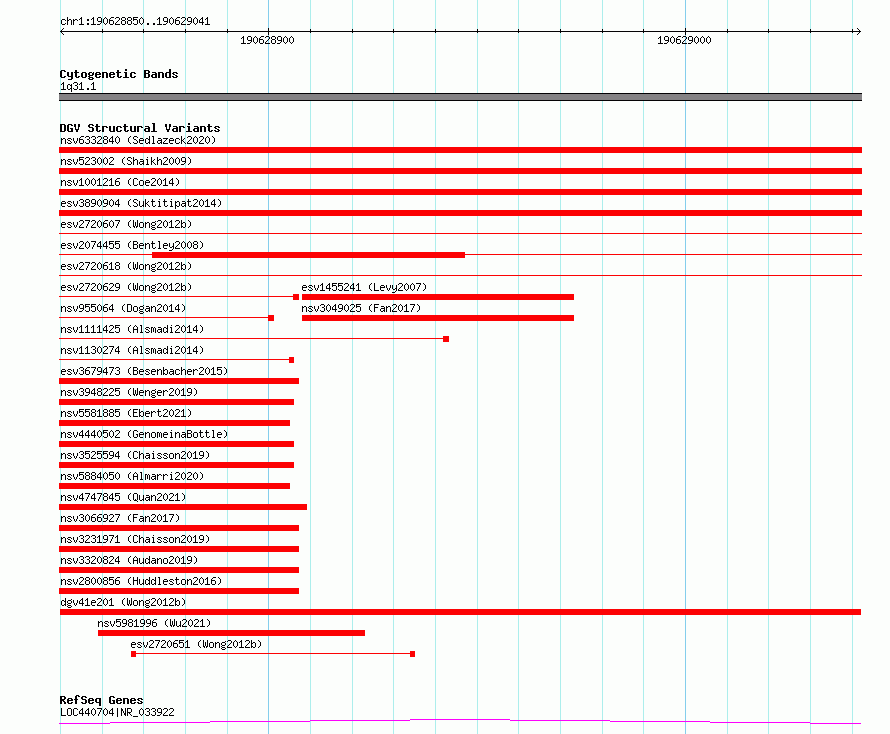Click the esv2720651 left end marker
Image resolution: width=890 pixels, height=734 pixels.
click(x=133, y=654)
